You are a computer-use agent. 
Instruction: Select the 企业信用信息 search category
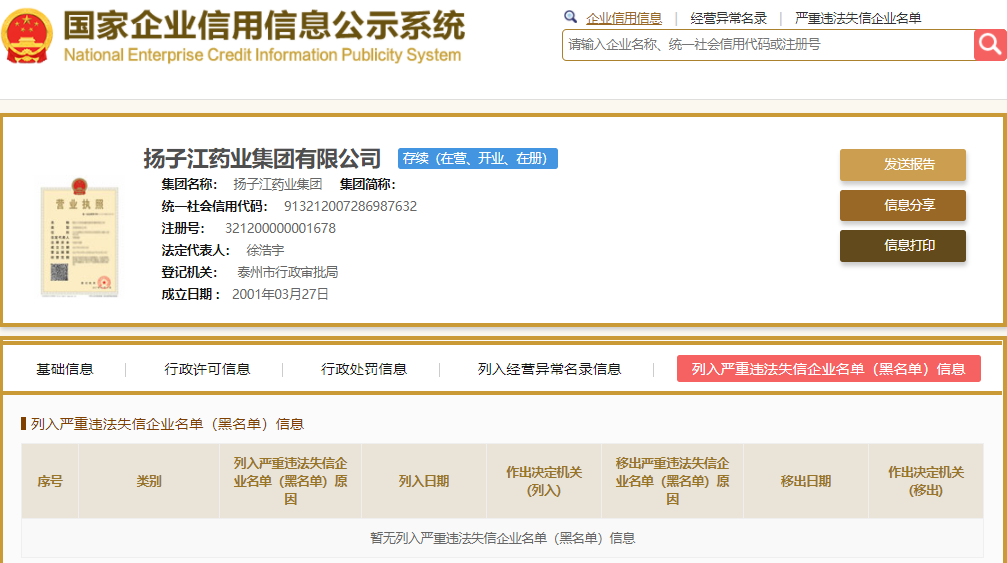click(624, 19)
